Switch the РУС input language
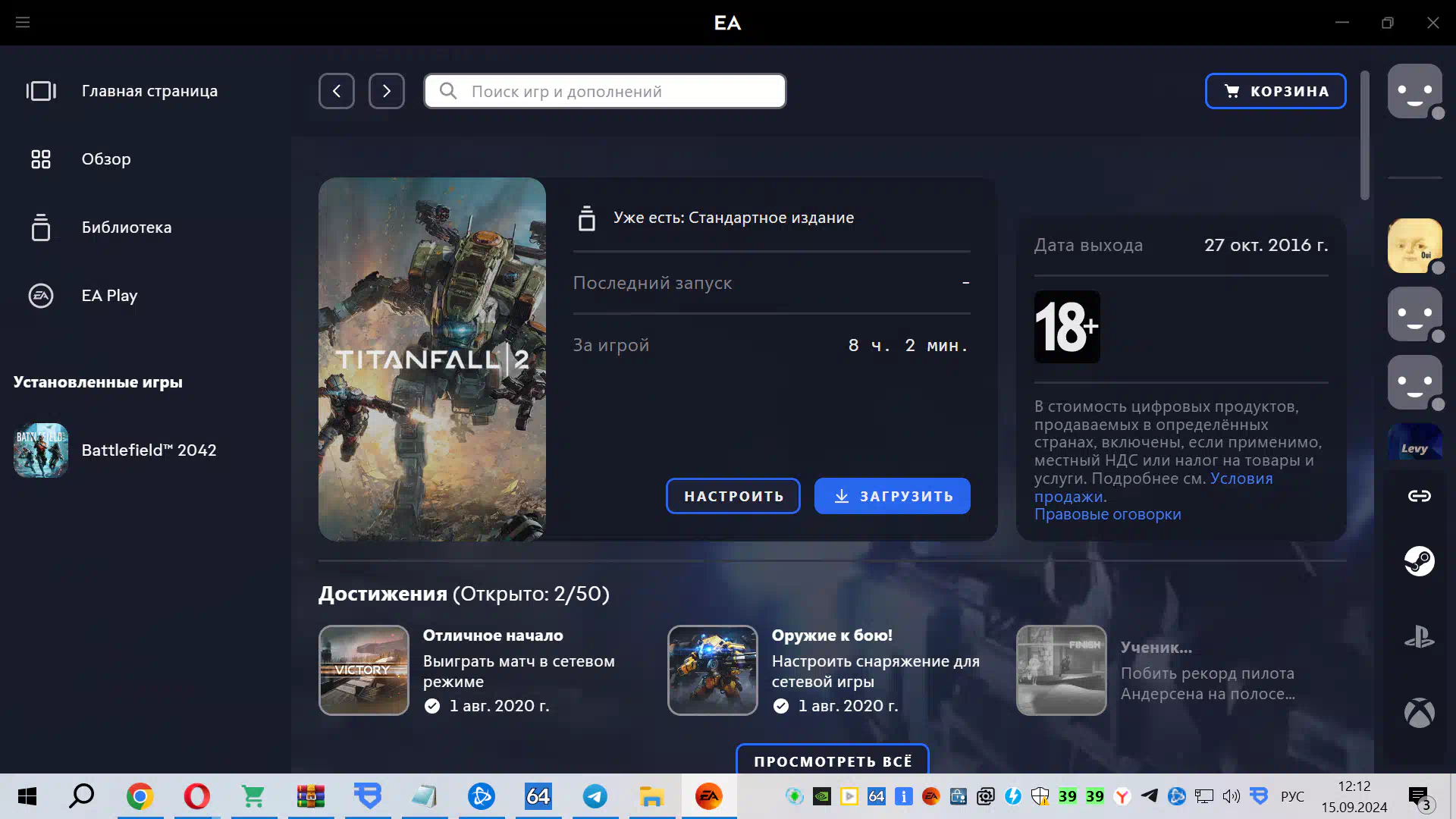The height and width of the screenshot is (819, 1456). (1292, 796)
